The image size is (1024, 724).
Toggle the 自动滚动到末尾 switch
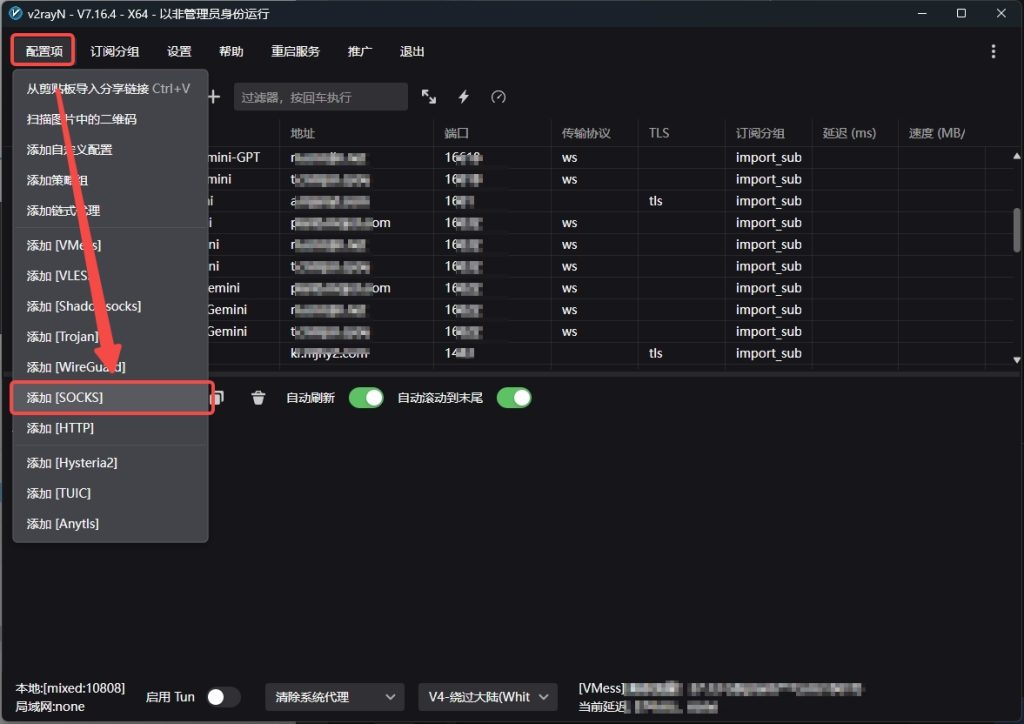(x=514, y=398)
